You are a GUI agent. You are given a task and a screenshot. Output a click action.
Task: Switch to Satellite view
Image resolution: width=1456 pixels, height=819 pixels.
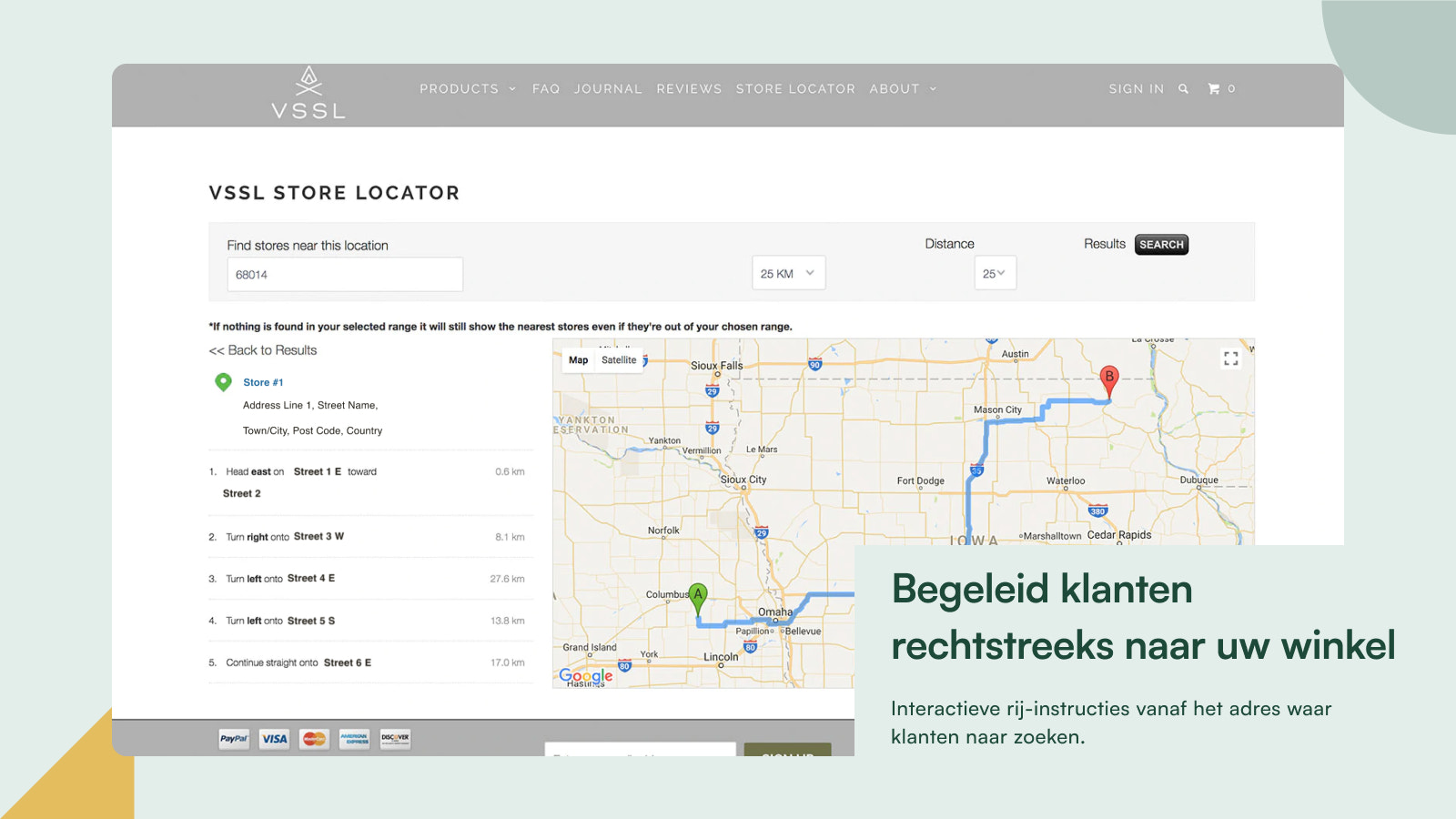coord(619,360)
